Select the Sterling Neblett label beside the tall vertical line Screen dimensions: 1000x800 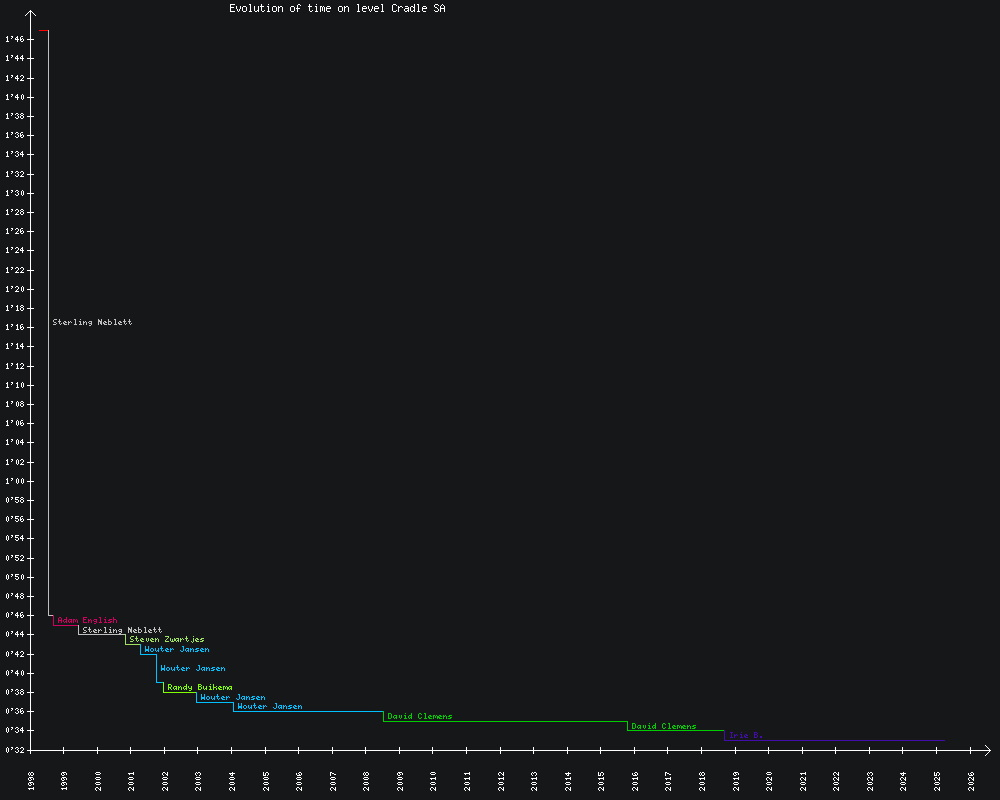tap(92, 322)
